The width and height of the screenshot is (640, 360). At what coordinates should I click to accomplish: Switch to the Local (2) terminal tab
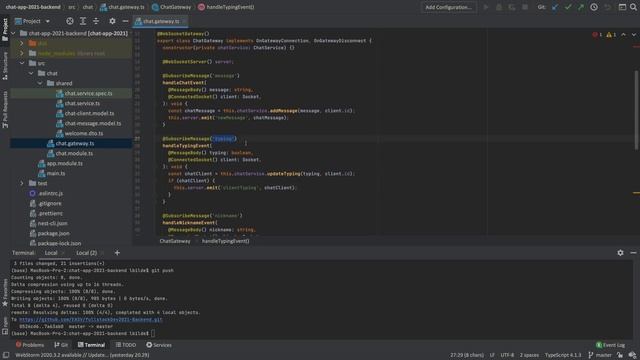(86, 253)
